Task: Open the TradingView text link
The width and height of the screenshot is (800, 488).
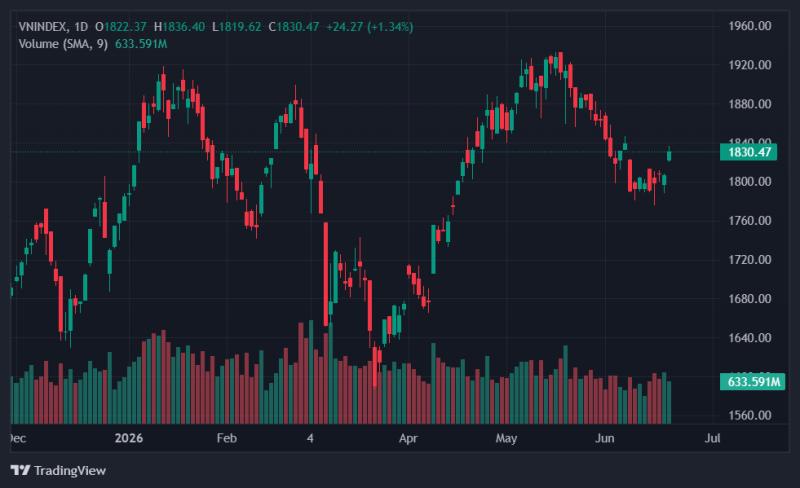Action: [x=70, y=470]
